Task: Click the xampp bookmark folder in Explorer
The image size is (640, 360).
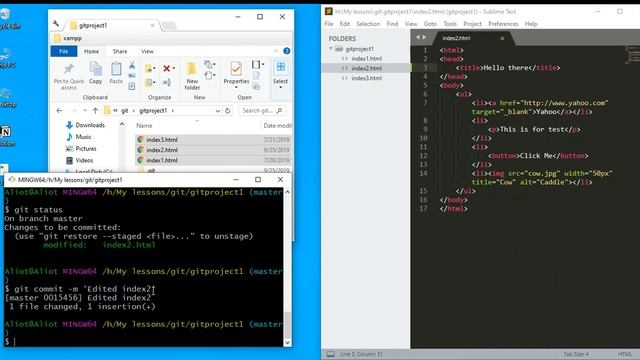Action: [68, 38]
